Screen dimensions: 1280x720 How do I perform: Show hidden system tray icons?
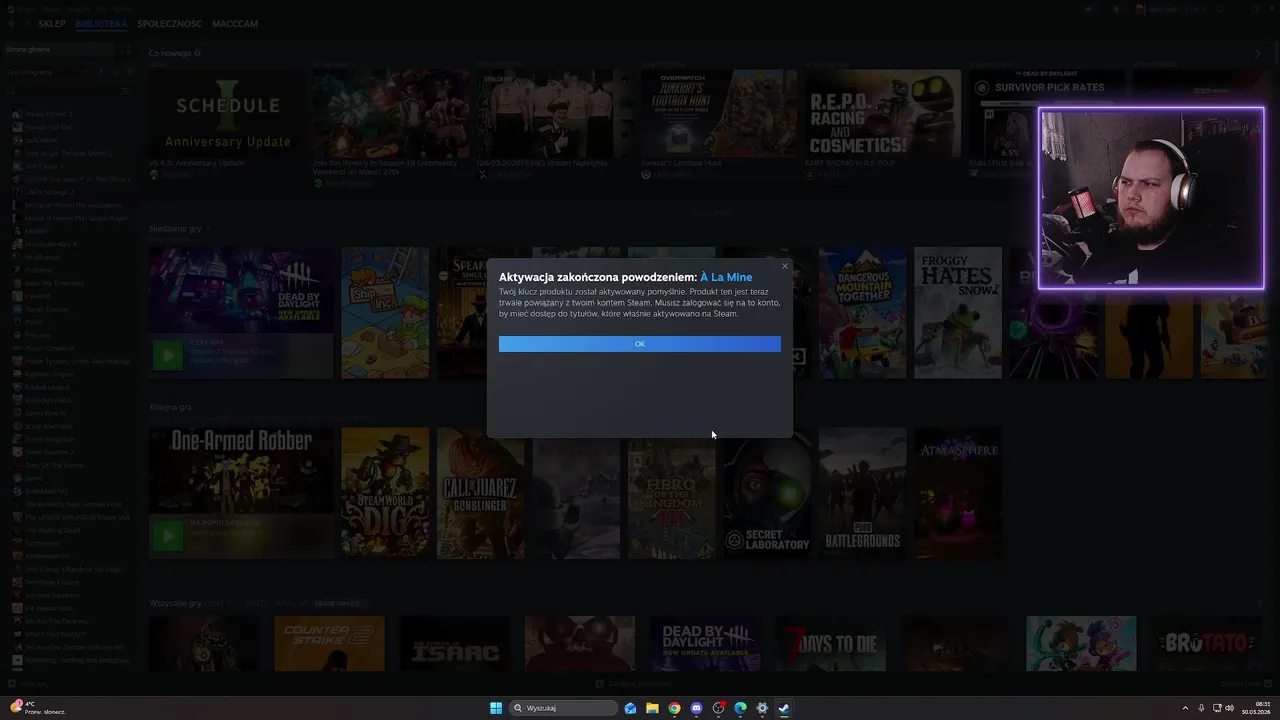click(x=1185, y=708)
